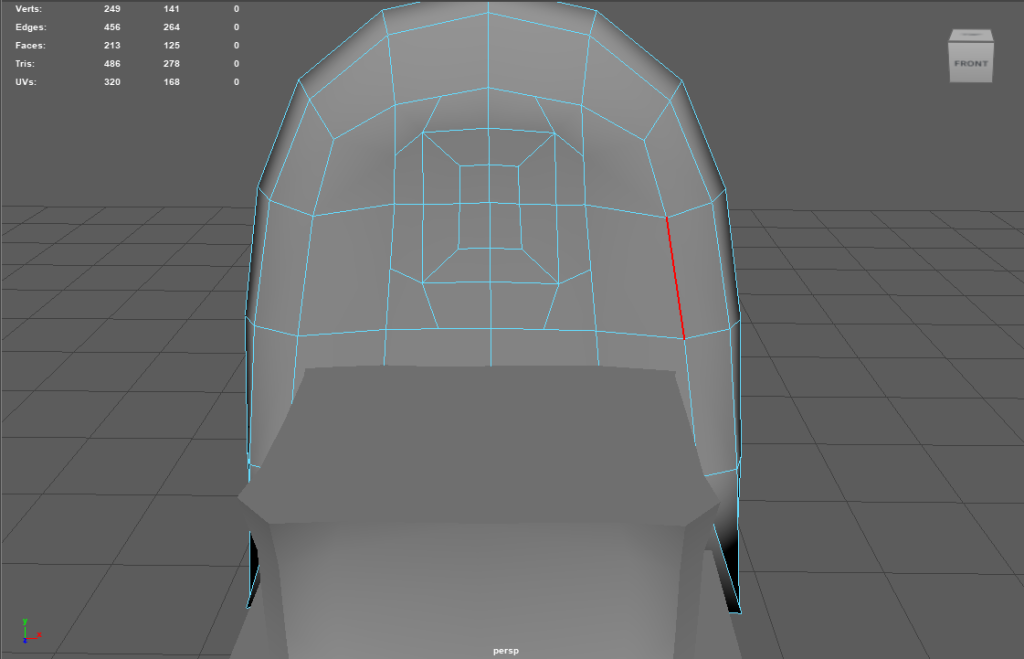Click the top face of the ViewCube

[971, 38]
